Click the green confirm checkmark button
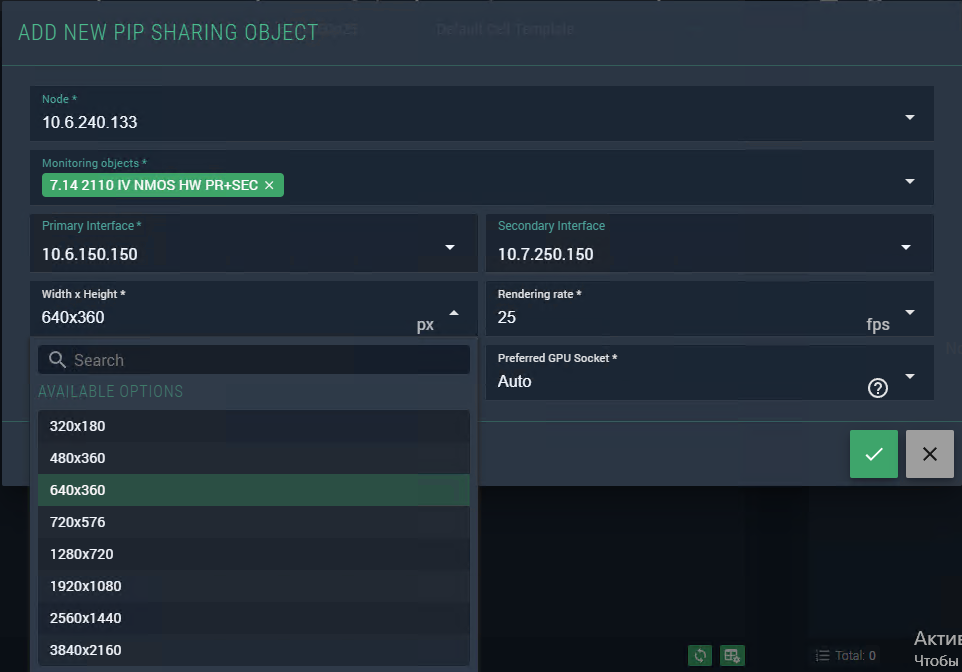Viewport: 962px width, 672px height. point(873,454)
